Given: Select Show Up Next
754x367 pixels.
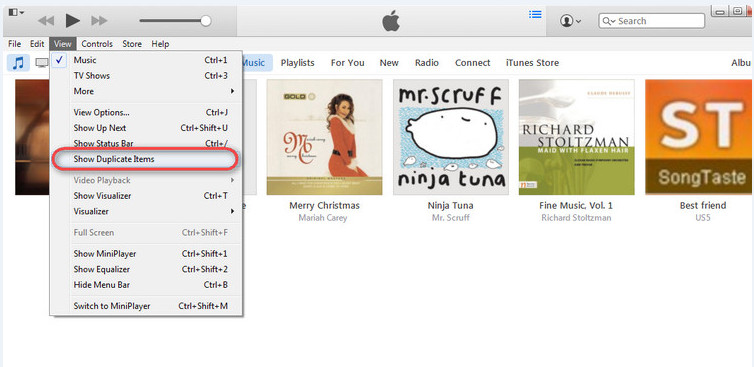Looking at the screenshot, I should (x=147, y=128).
